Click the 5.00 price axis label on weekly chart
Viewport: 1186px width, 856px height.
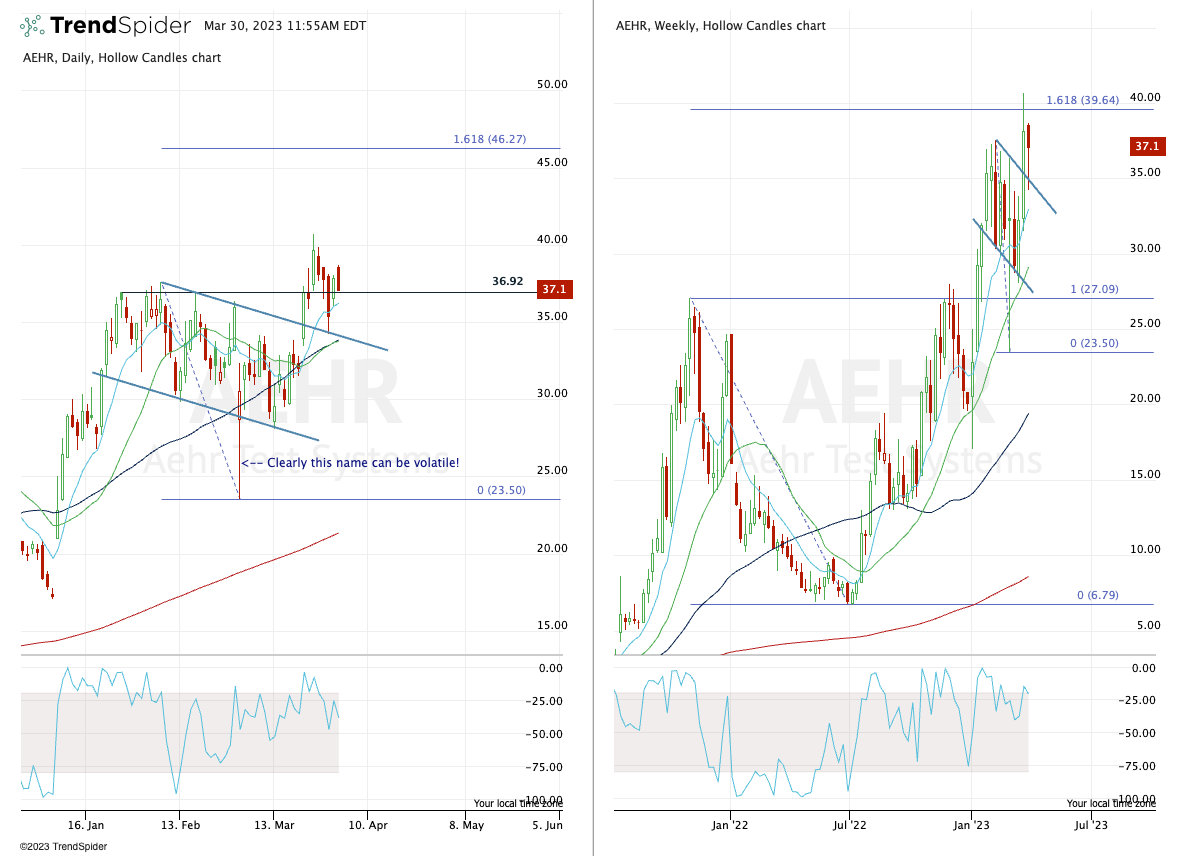1148,625
